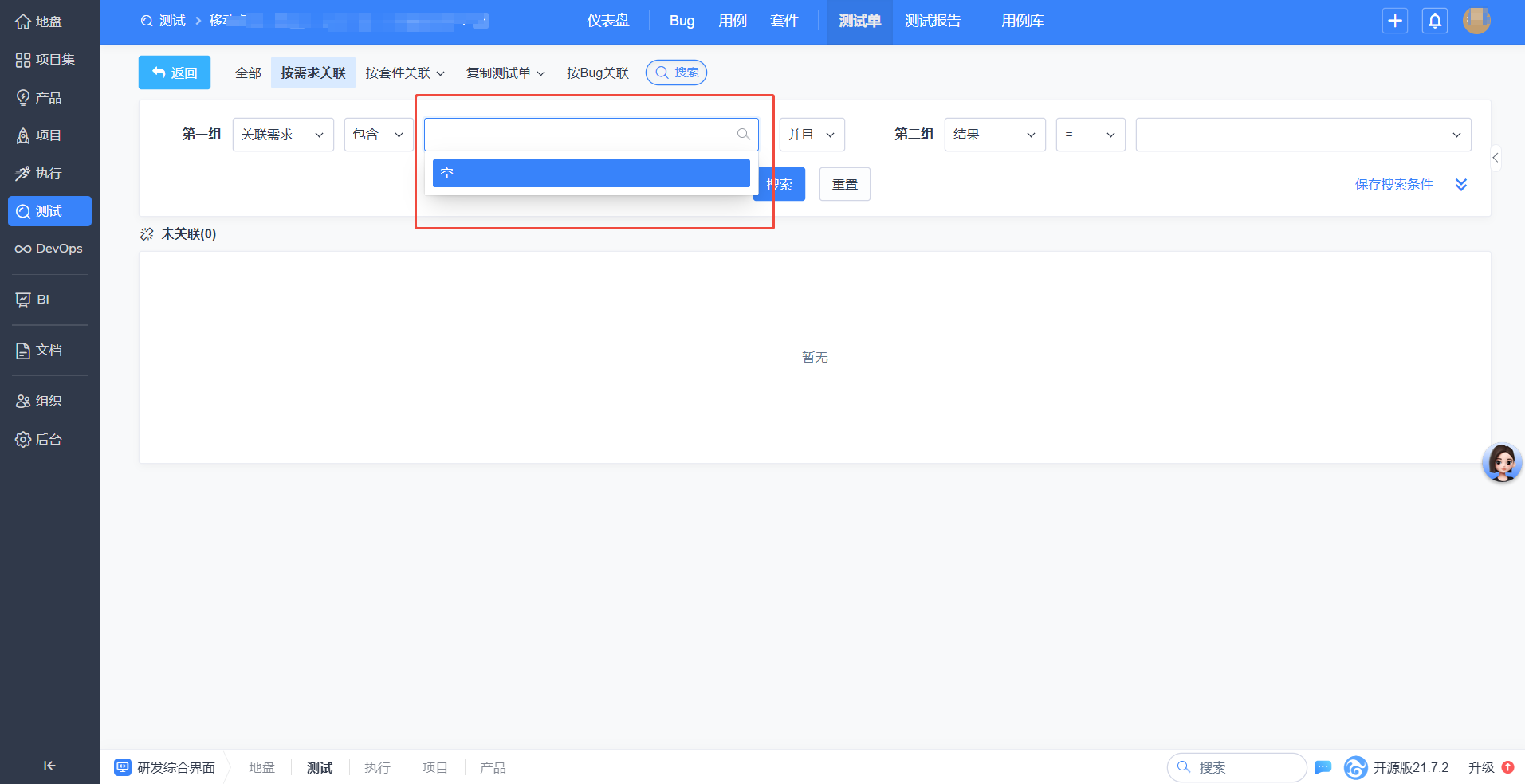
Task: Open the DevOps section in sidebar
Action: click(49, 249)
